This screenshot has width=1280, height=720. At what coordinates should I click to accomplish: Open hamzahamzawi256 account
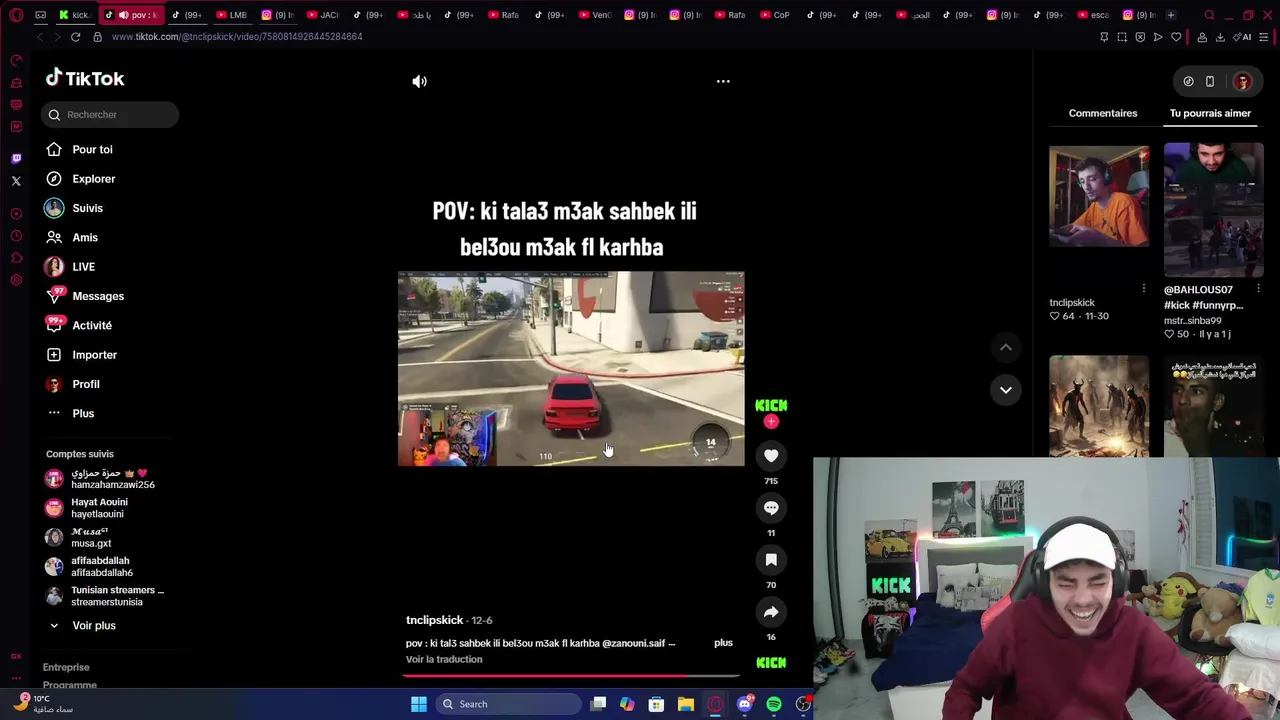pos(100,479)
